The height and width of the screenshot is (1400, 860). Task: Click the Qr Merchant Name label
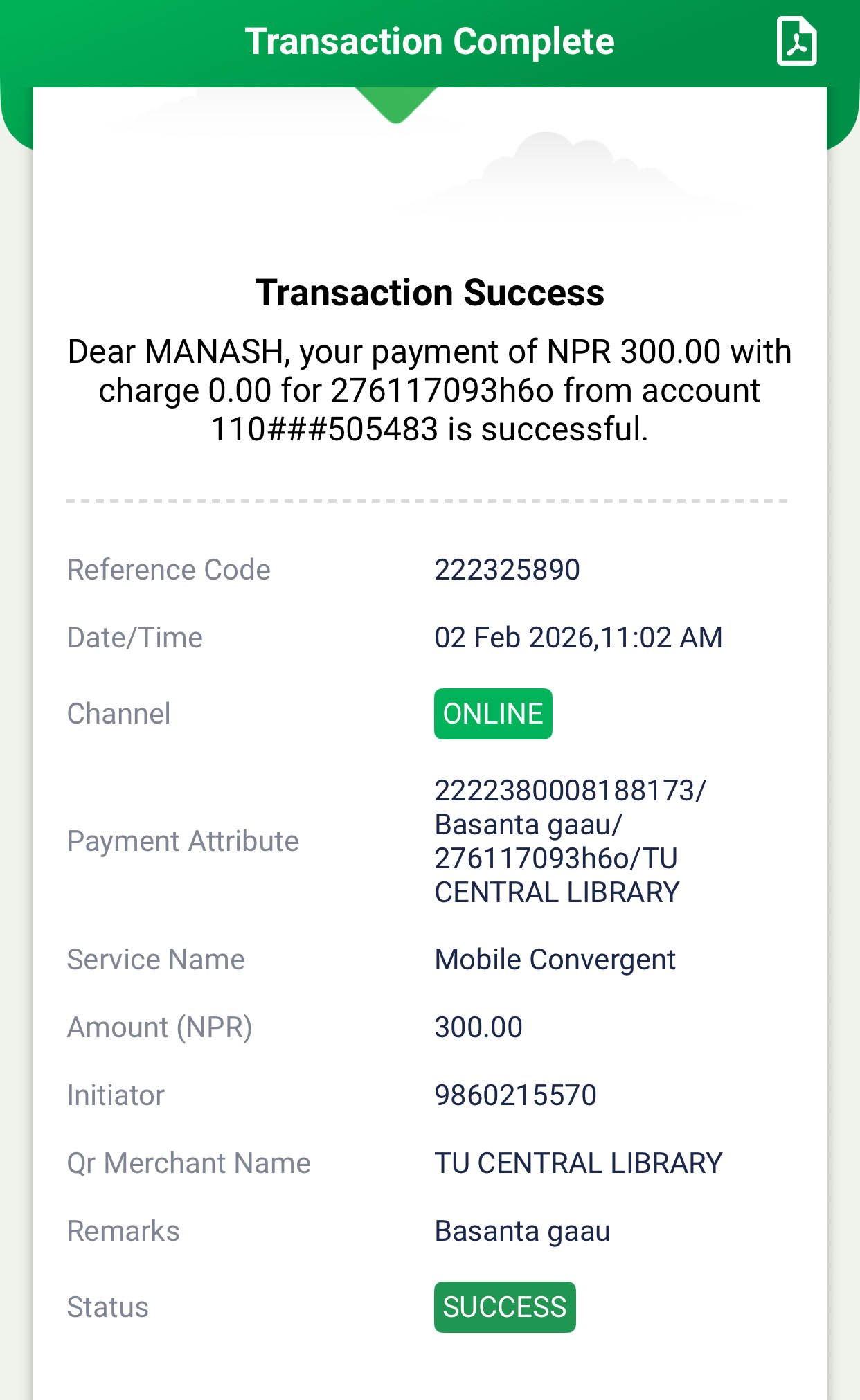point(188,1163)
